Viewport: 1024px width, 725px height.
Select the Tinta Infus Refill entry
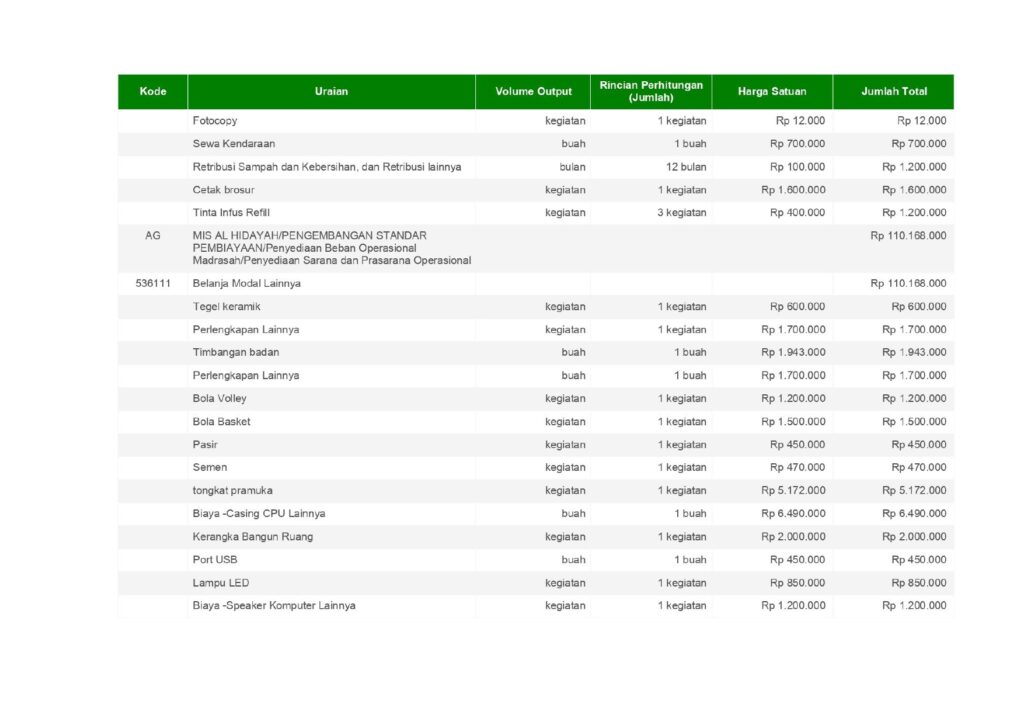pos(231,213)
